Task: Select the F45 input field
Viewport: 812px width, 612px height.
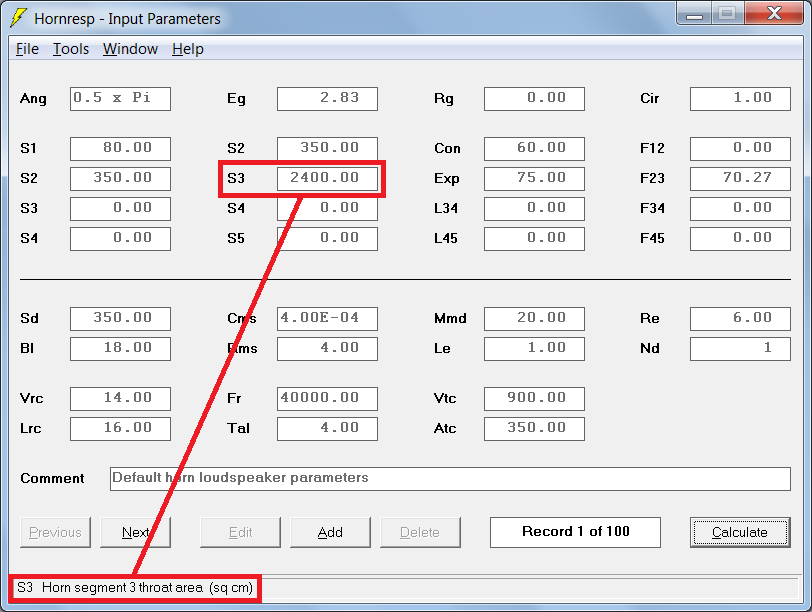Action: (741, 239)
